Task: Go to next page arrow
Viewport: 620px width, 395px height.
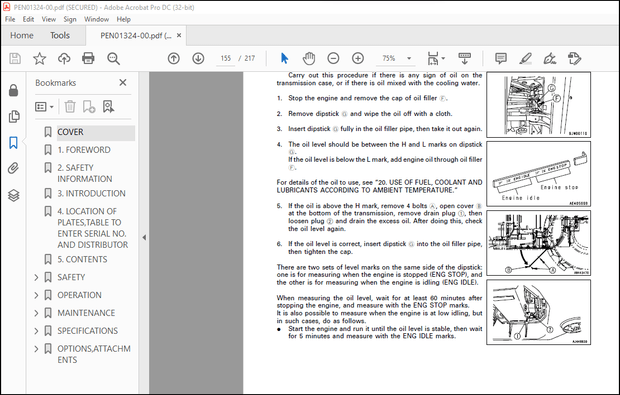Action: click(198, 59)
